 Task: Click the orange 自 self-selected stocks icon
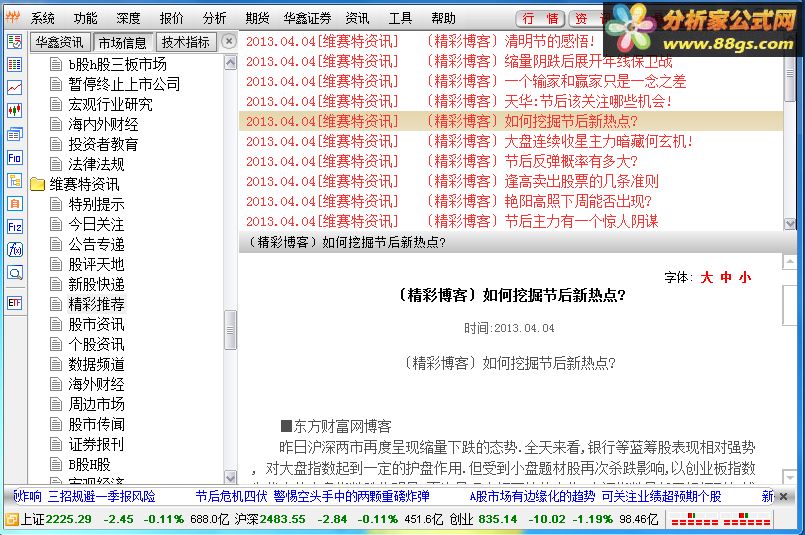point(14,204)
